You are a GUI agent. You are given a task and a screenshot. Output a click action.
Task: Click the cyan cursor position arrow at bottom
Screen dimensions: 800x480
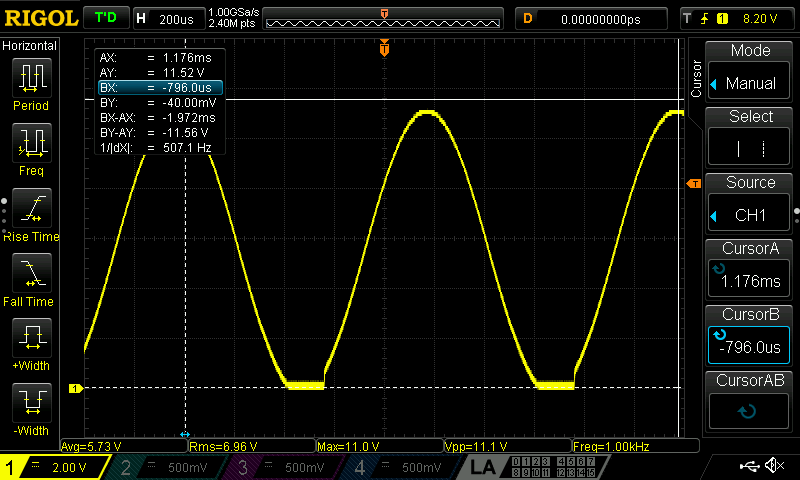[x=185, y=435]
